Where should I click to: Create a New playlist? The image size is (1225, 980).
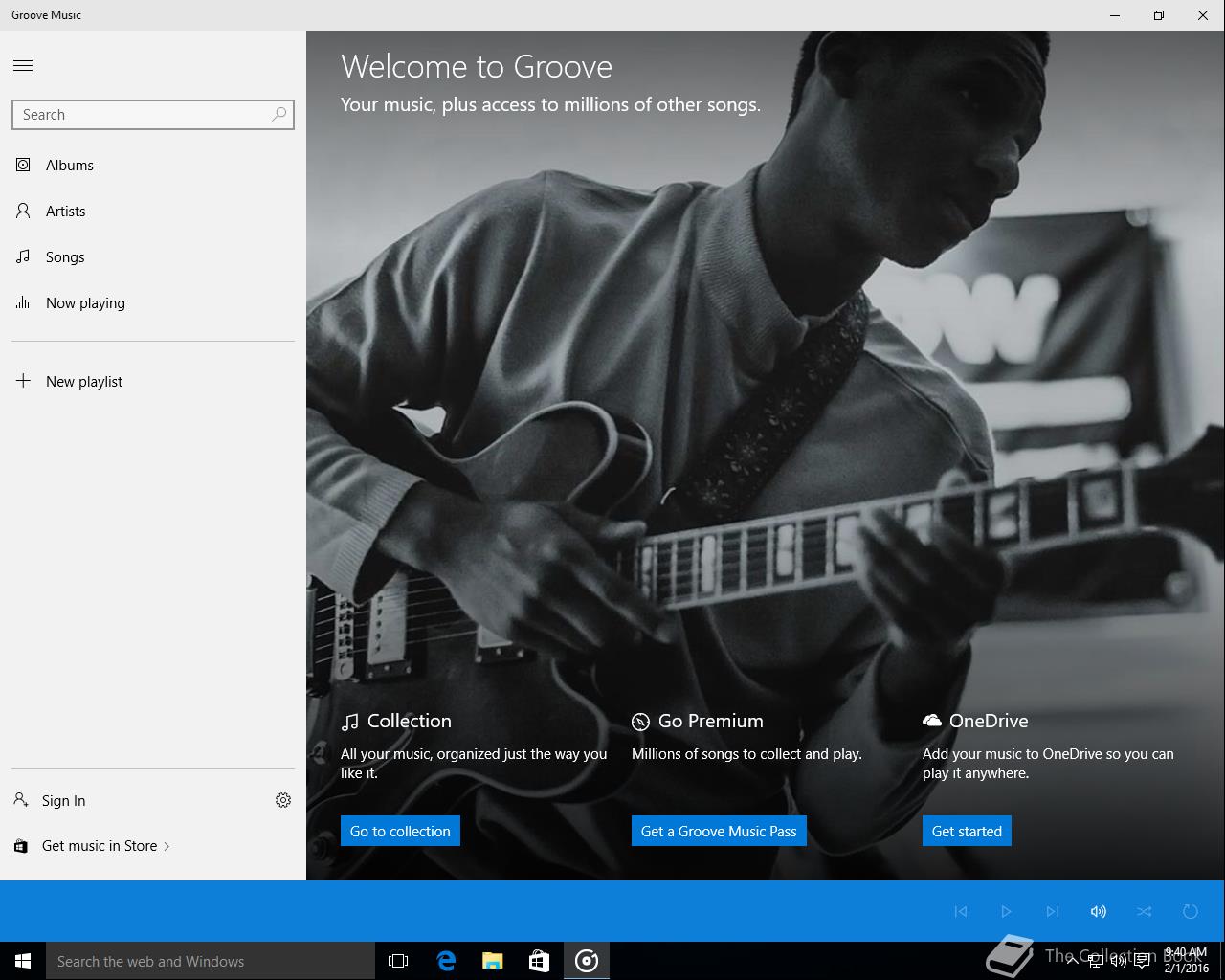153,382
